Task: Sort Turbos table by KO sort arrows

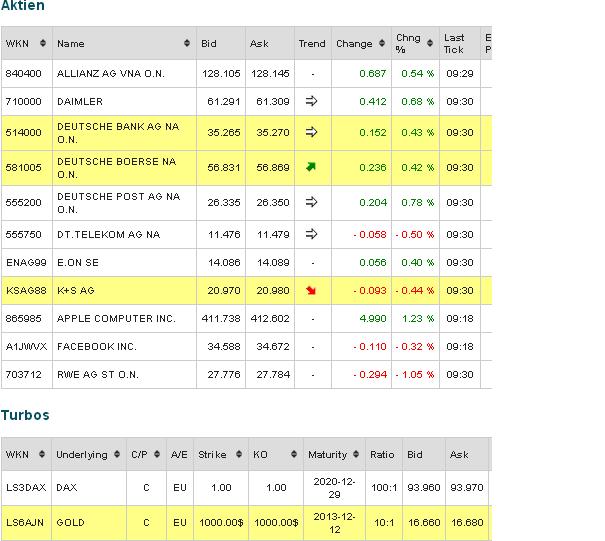Action: (294, 454)
